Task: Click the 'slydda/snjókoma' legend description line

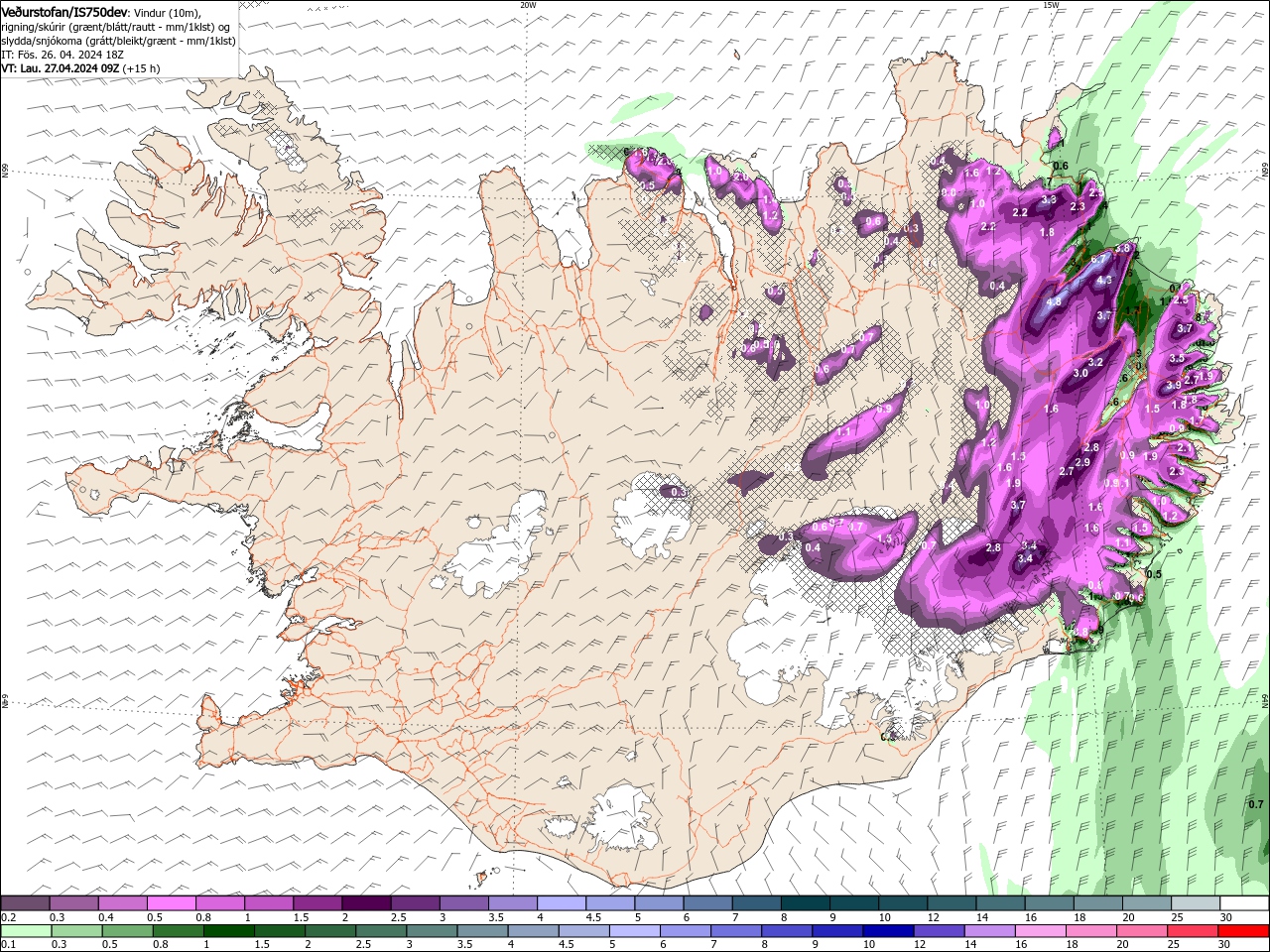Action: tap(119, 41)
